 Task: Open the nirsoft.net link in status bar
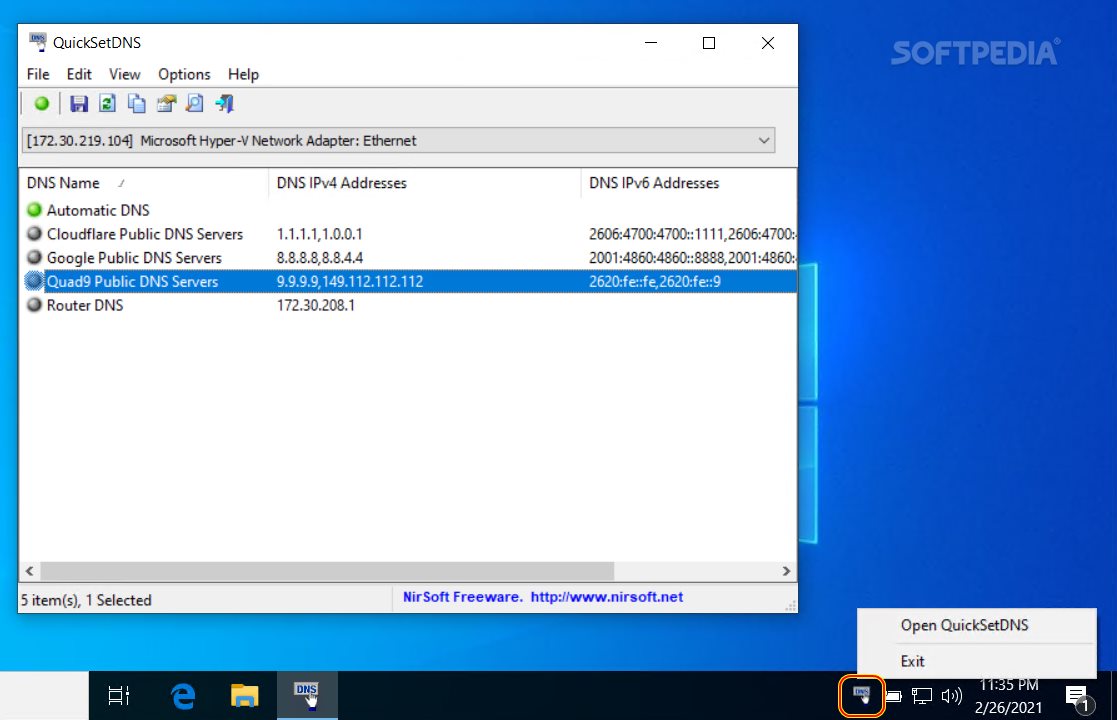coord(607,597)
